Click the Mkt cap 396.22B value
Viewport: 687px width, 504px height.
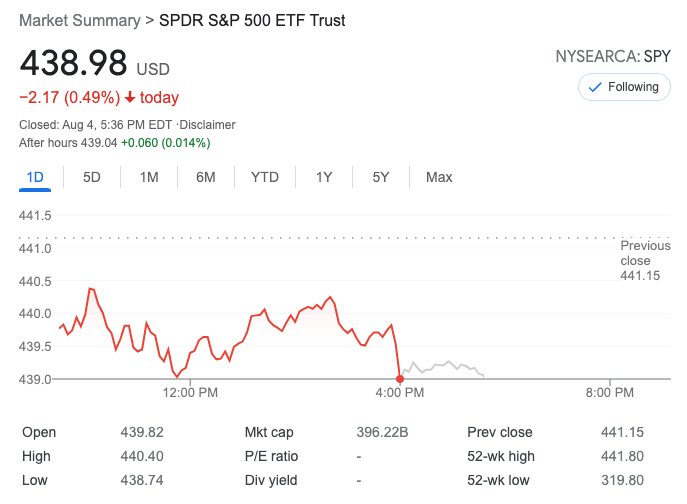(383, 433)
